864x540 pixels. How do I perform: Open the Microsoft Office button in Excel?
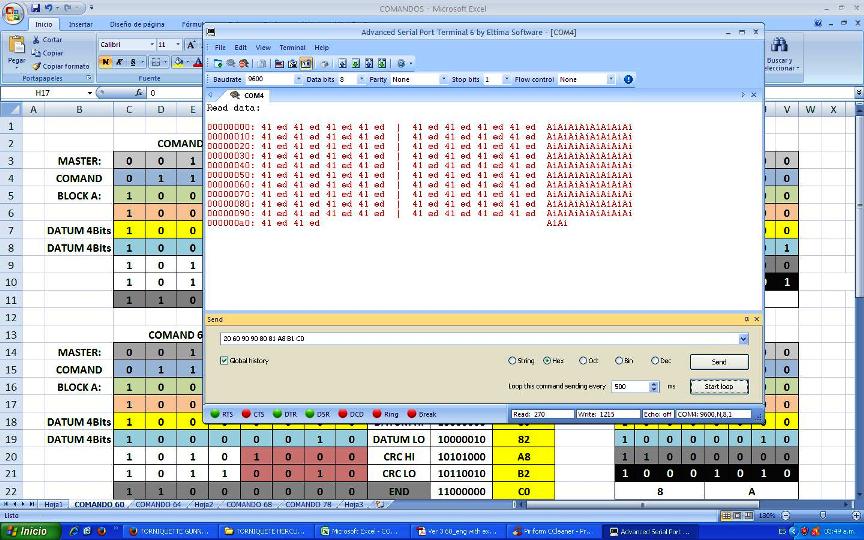12,13
